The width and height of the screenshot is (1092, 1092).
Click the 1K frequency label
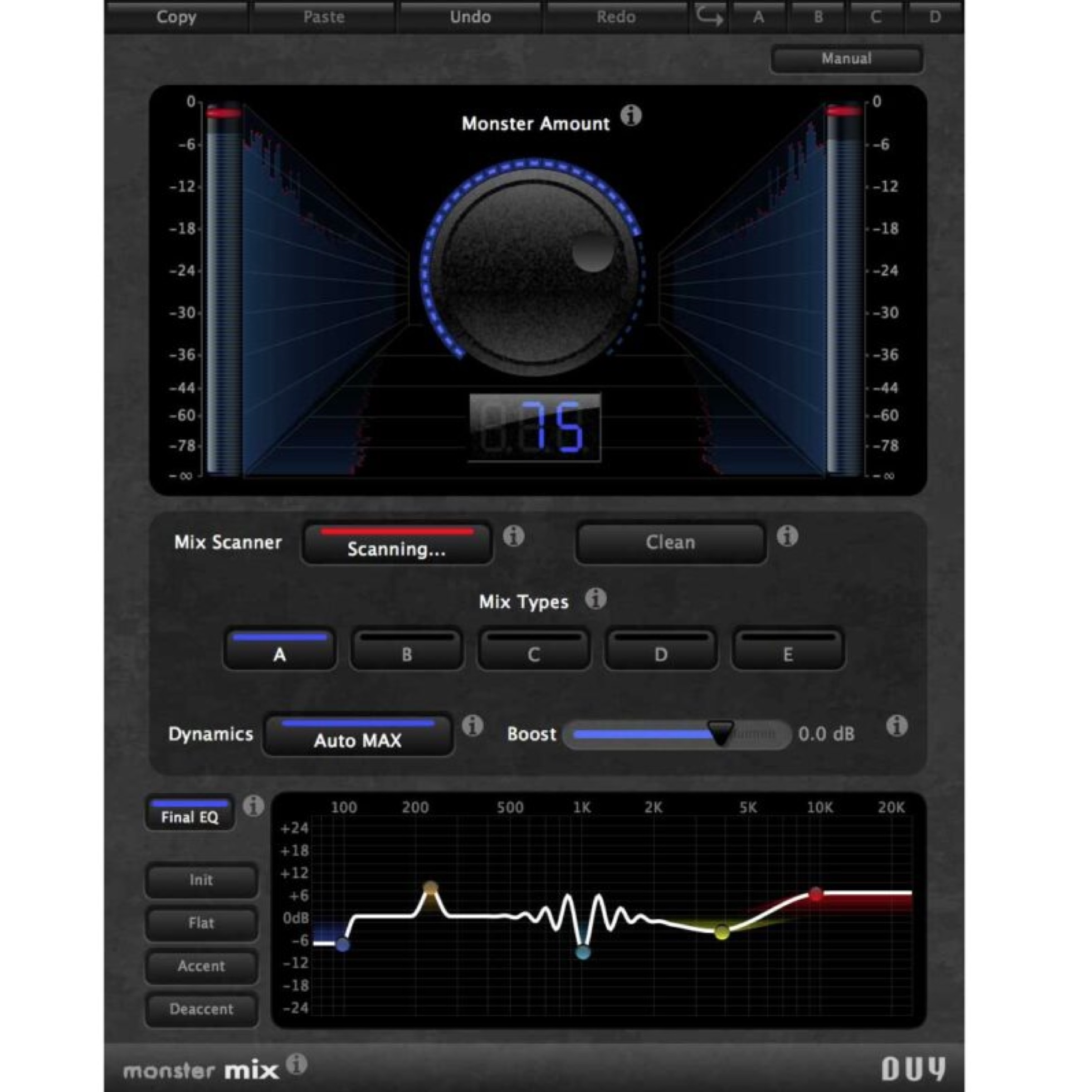tap(582, 807)
